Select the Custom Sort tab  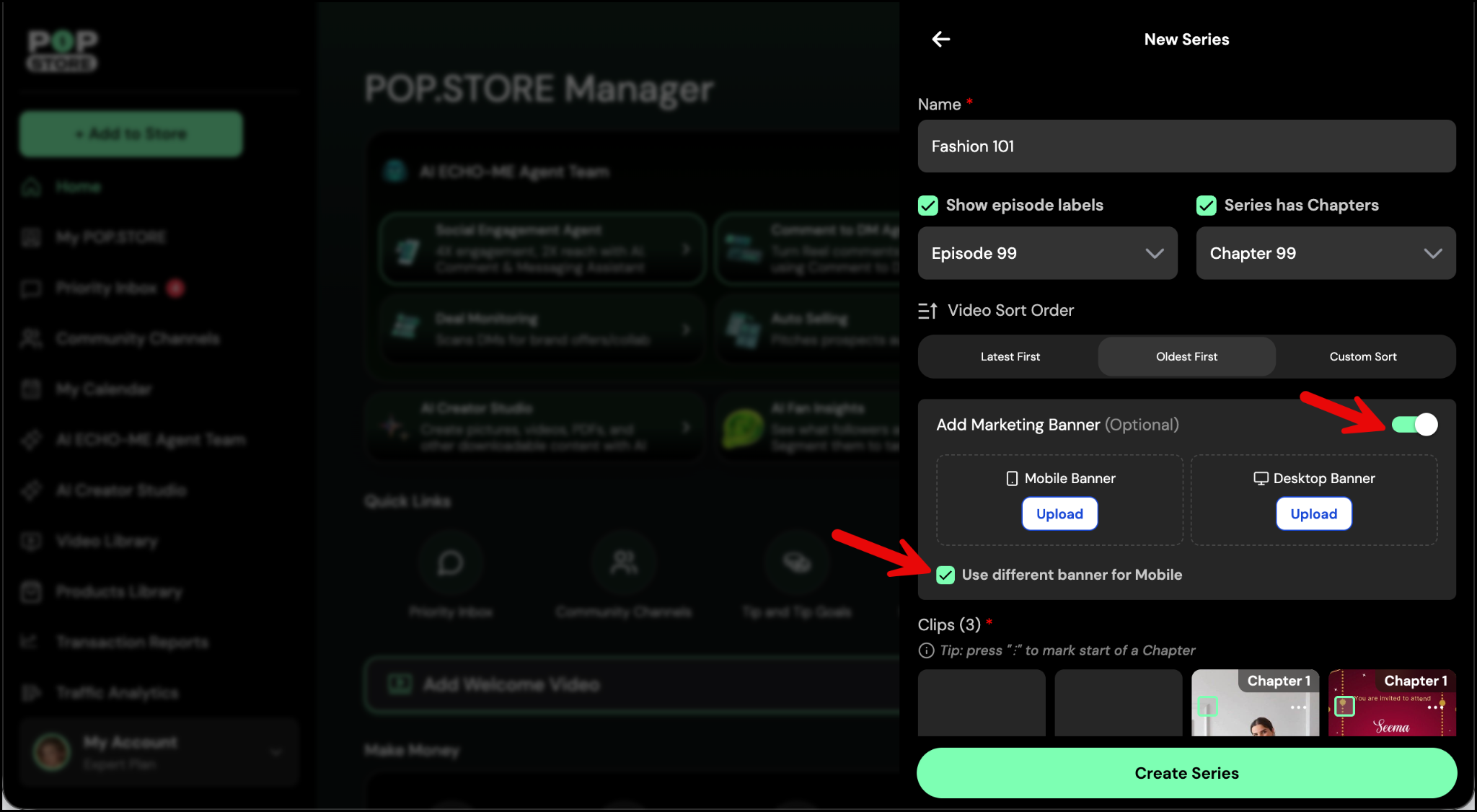tap(1362, 357)
